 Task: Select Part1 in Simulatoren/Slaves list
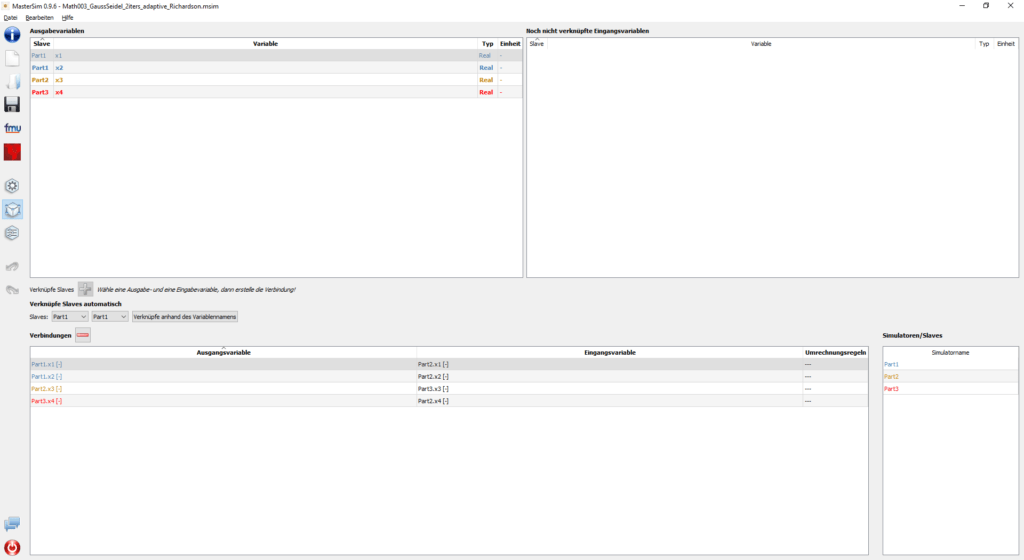pos(950,364)
